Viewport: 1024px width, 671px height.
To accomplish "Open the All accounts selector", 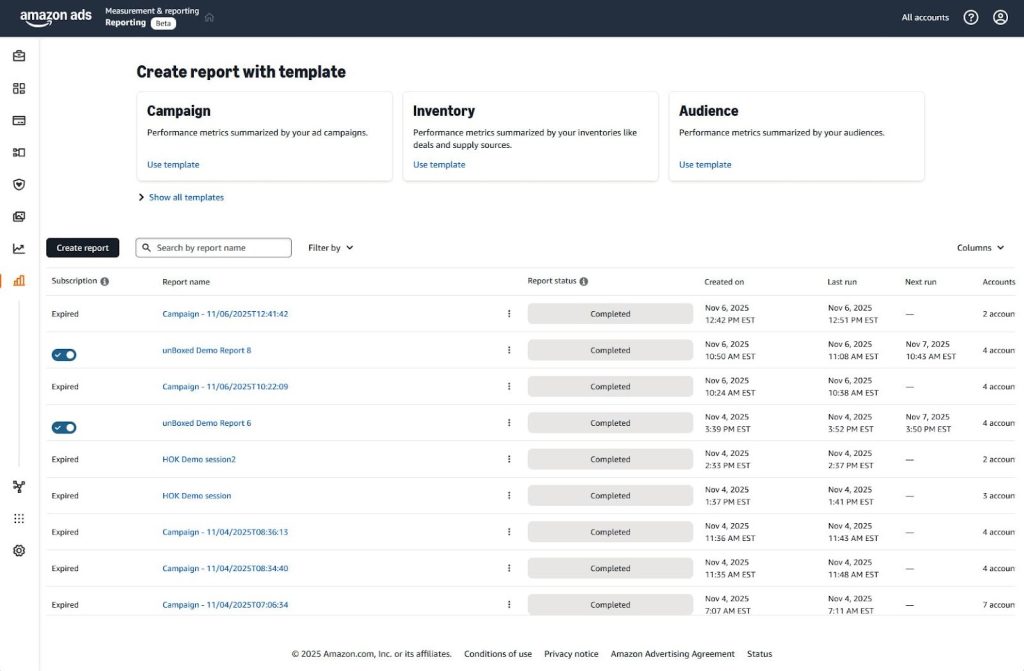I will [x=925, y=18].
